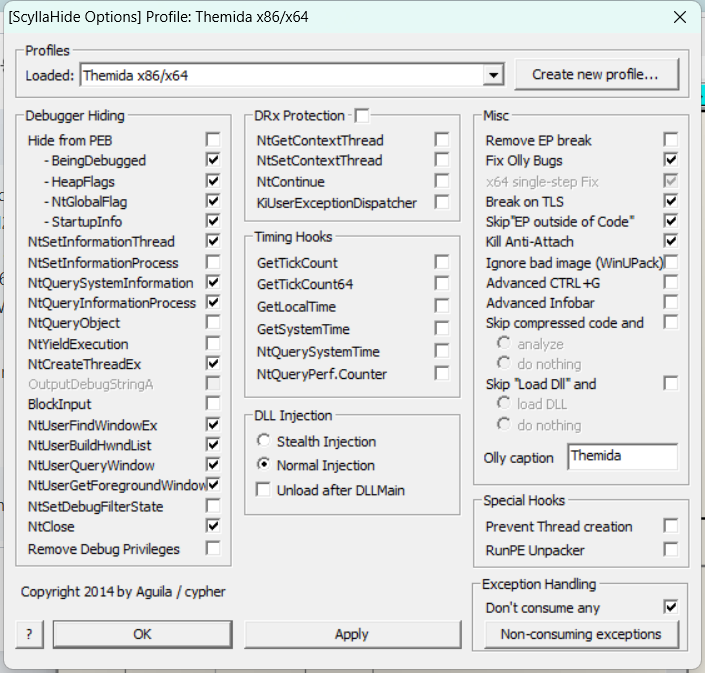Open help with the ? button
Screen dimensions: 705x673
coord(30,634)
